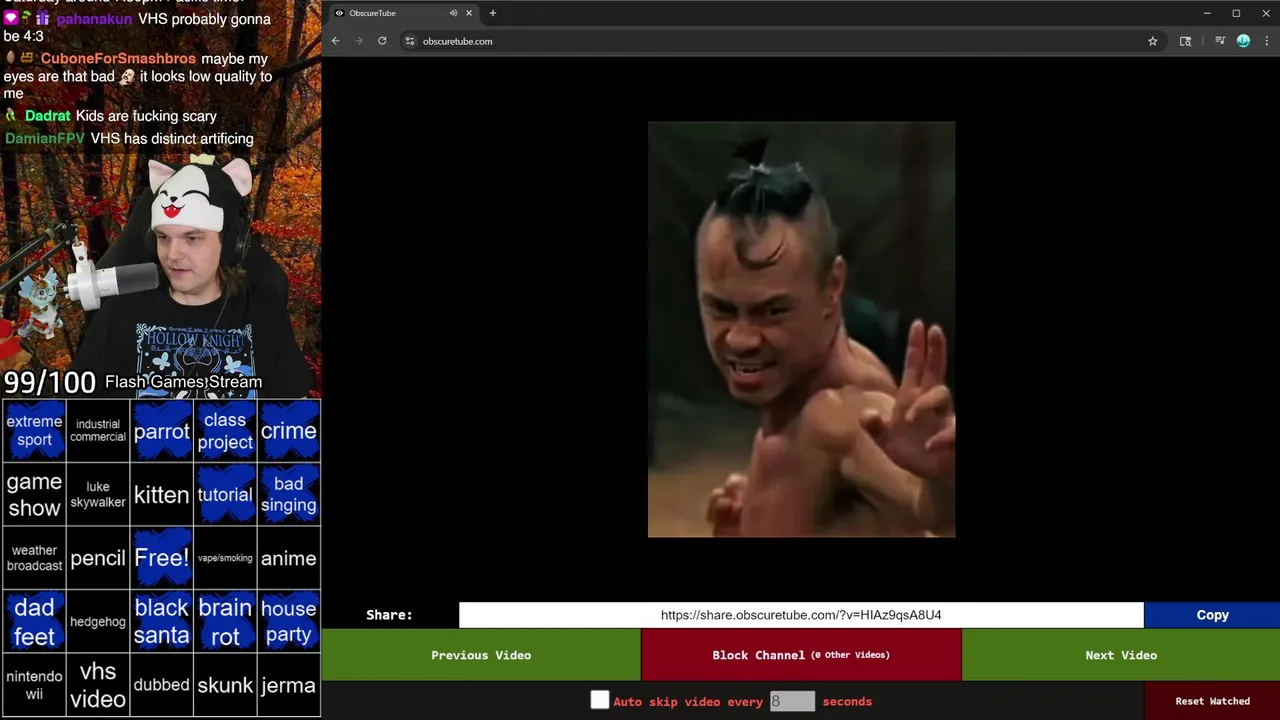This screenshot has width=1280, height=720.
Task: Mark the 'nintendo wii' bingo square
Action: pos(34,685)
